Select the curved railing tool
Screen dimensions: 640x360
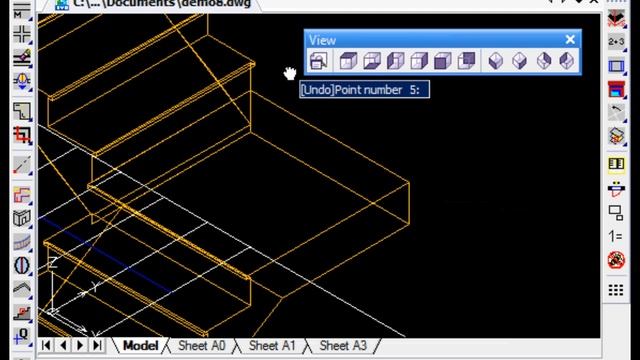[x=22, y=242]
